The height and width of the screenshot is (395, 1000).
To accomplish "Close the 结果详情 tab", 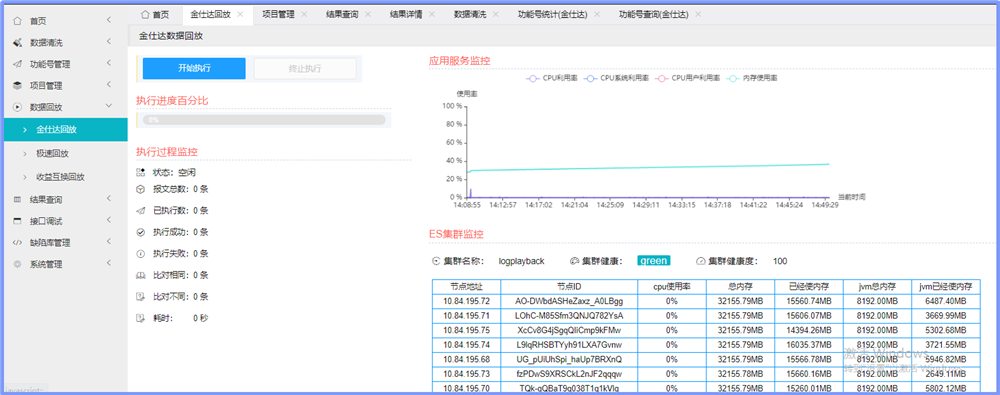I will click(x=432, y=14).
